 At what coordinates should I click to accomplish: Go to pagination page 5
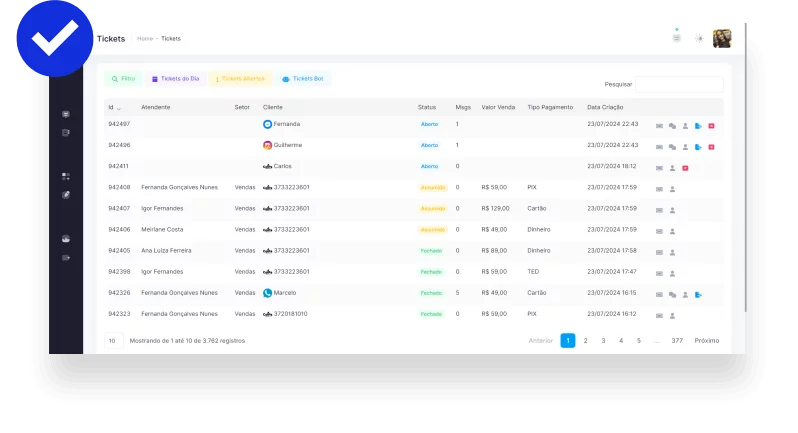(639, 341)
